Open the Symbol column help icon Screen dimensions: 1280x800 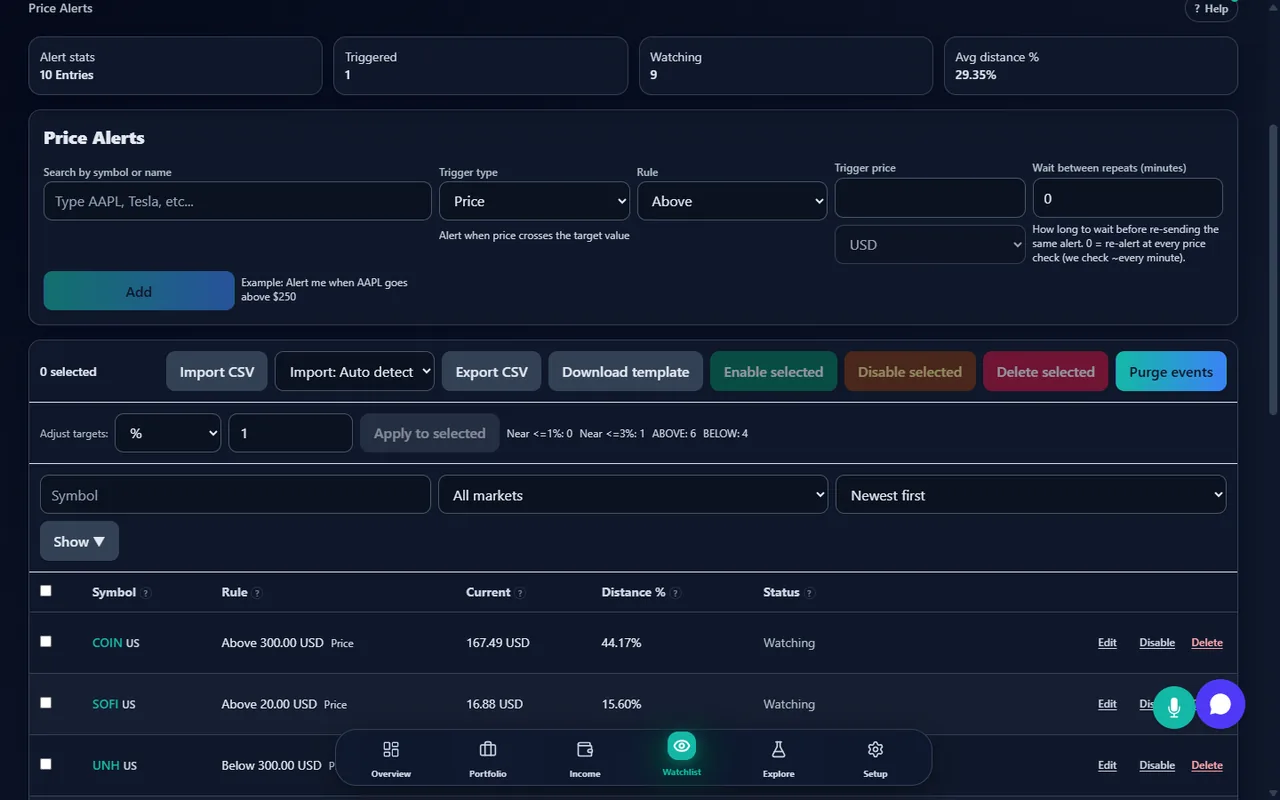click(x=146, y=593)
